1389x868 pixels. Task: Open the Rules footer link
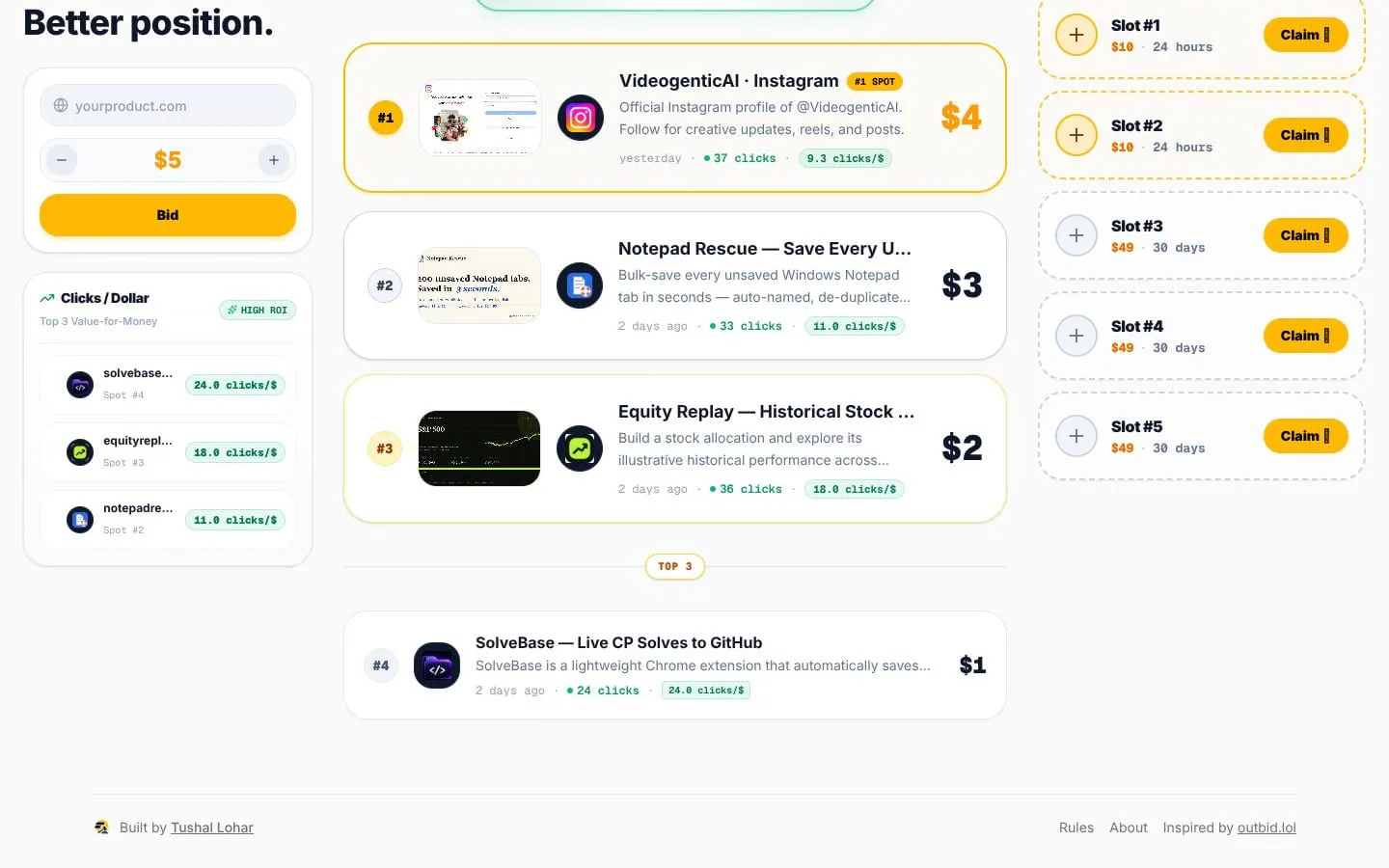pyautogui.click(x=1076, y=827)
